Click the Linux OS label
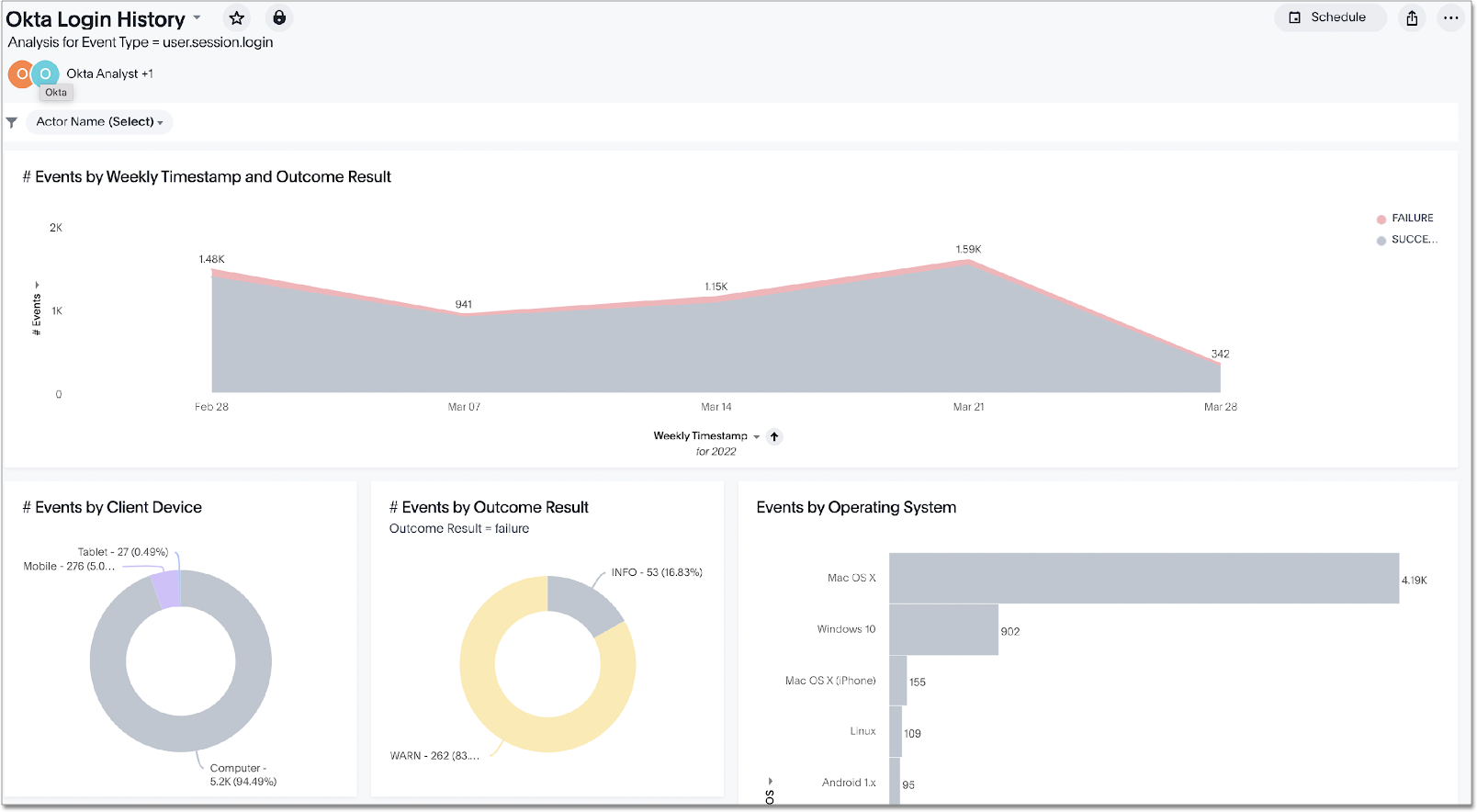1477x812 pixels. [863, 731]
